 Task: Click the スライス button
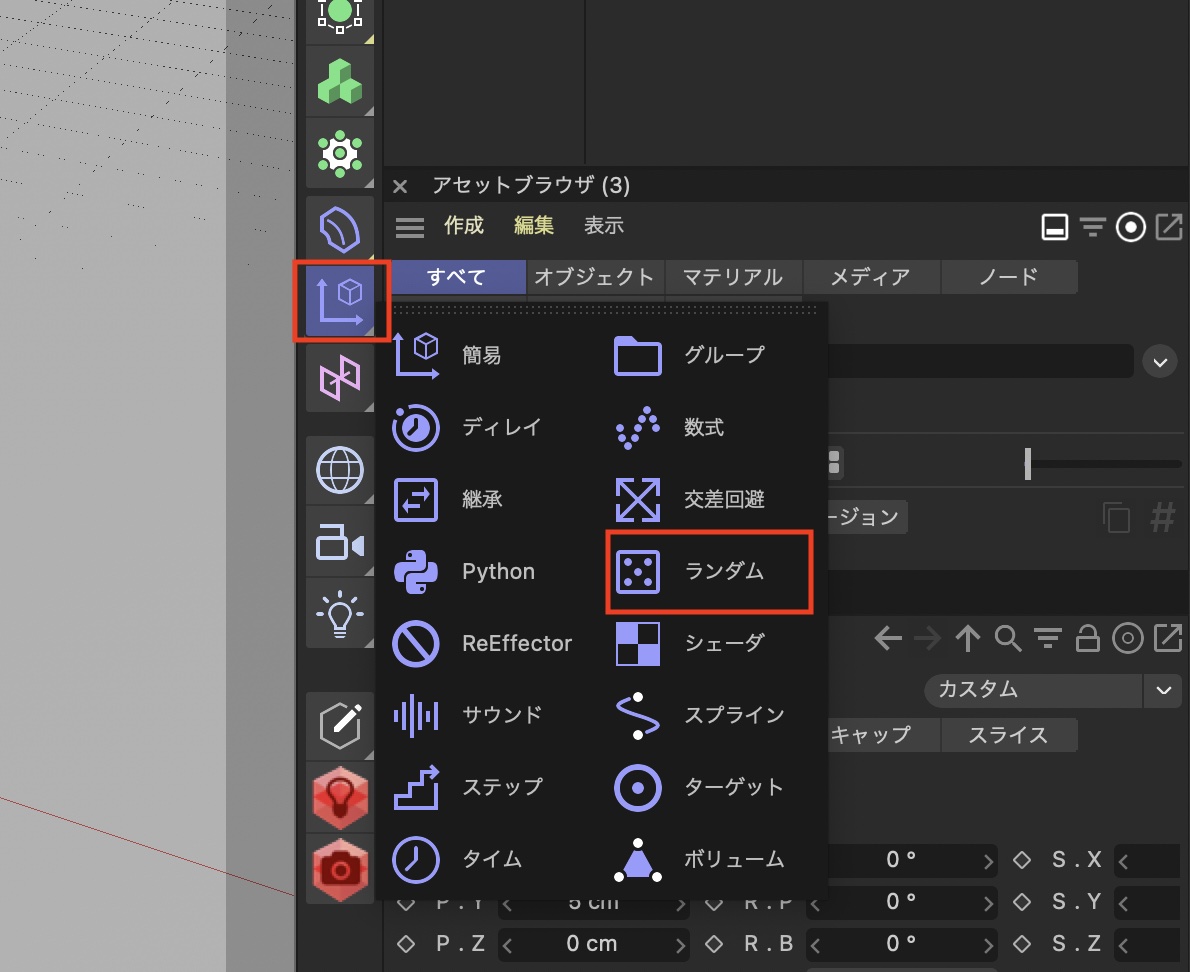point(1008,735)
